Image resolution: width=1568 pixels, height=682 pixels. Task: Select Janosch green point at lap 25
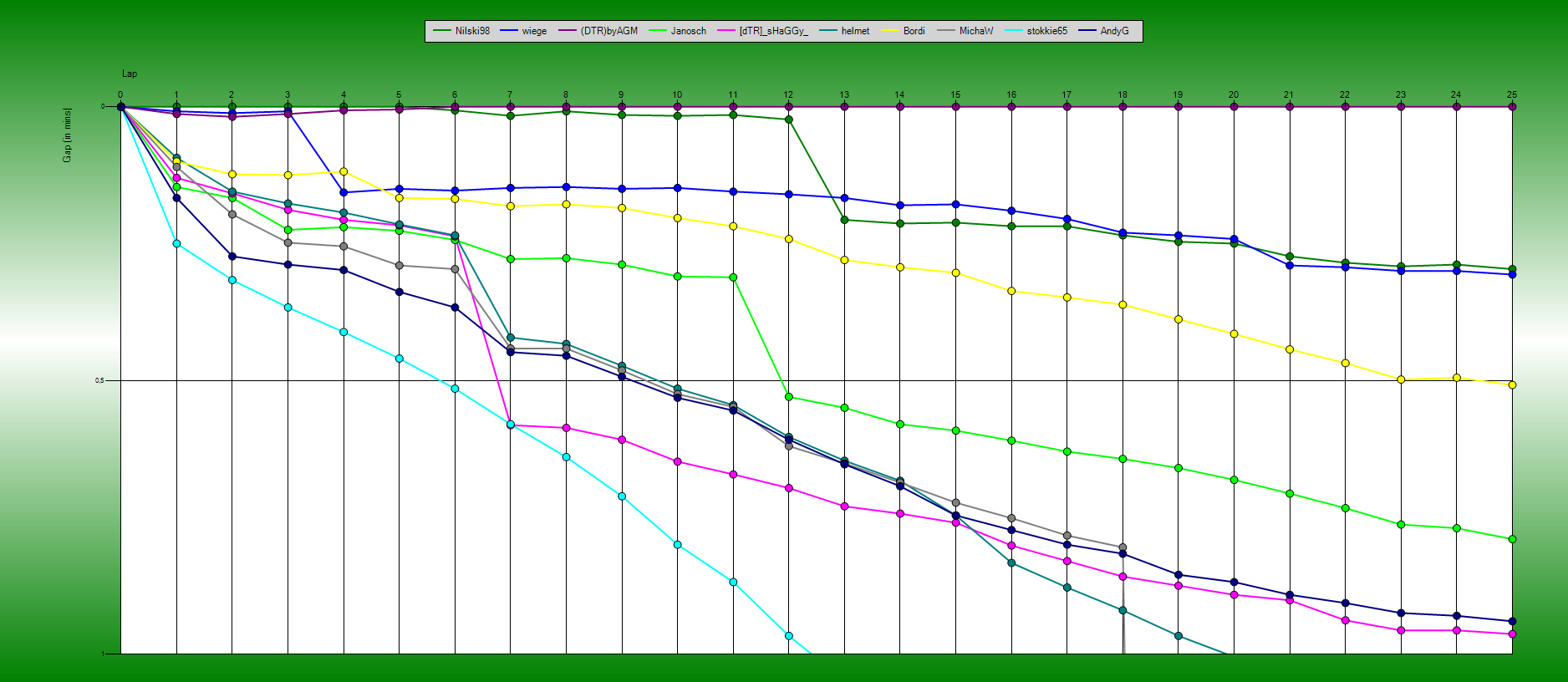click(x=1512, y=539)
